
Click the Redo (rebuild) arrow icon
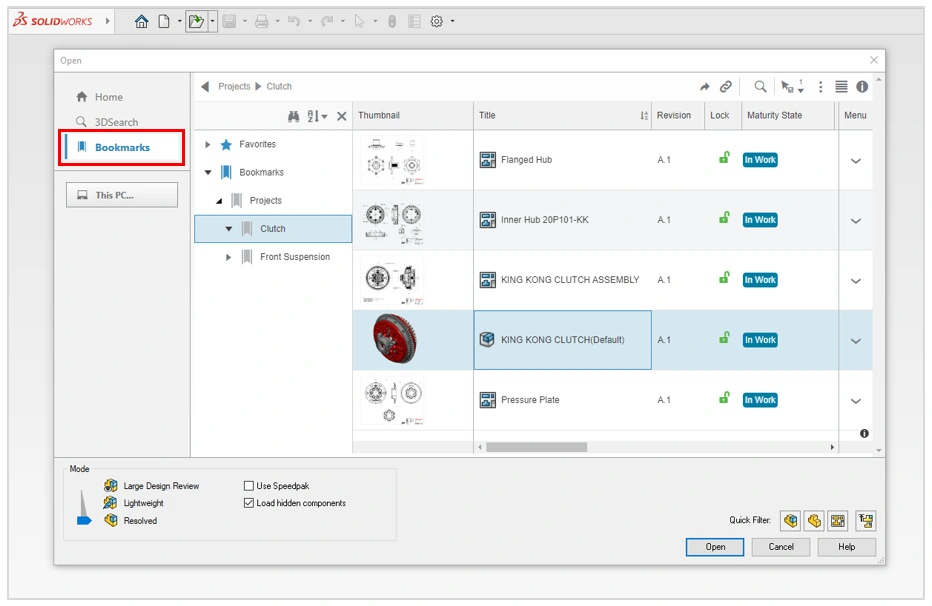(327, 21)
